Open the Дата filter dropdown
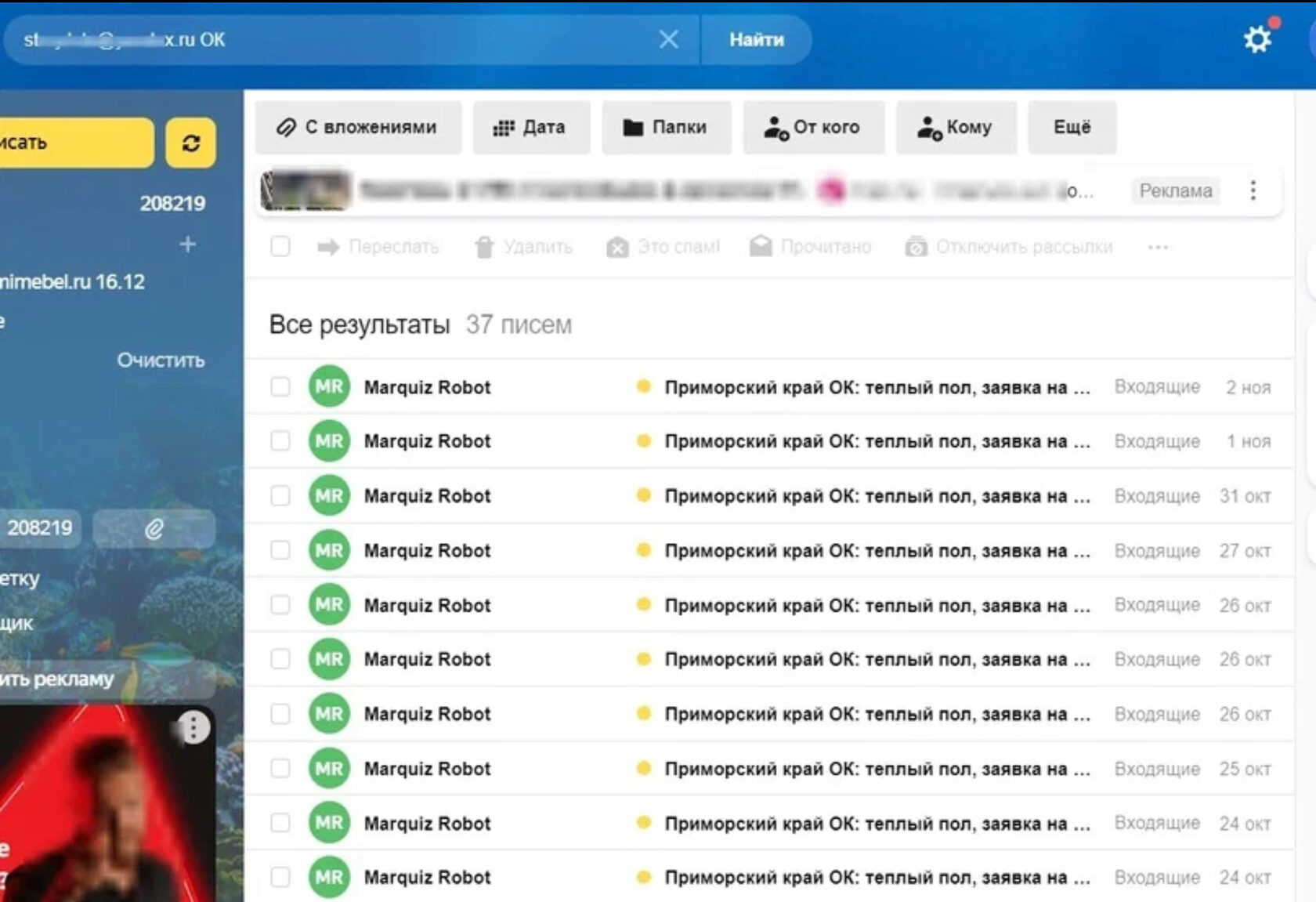The image size is (1316, 902). pos(530,127)
